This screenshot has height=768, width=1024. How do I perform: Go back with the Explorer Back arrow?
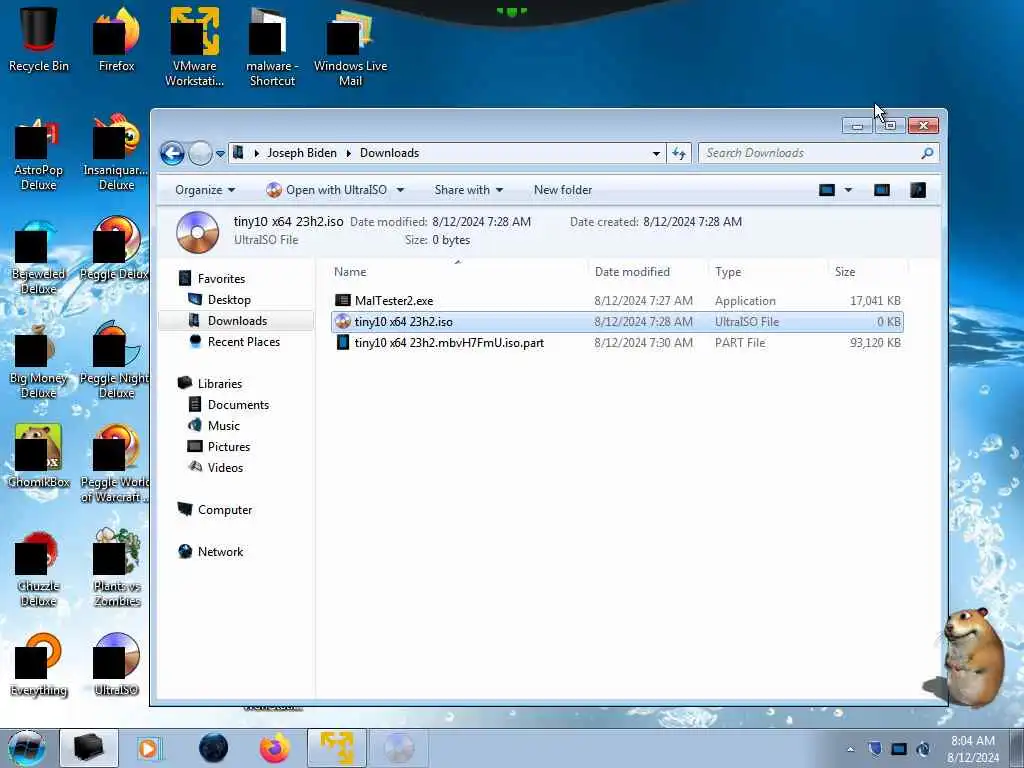coord(172,153)
